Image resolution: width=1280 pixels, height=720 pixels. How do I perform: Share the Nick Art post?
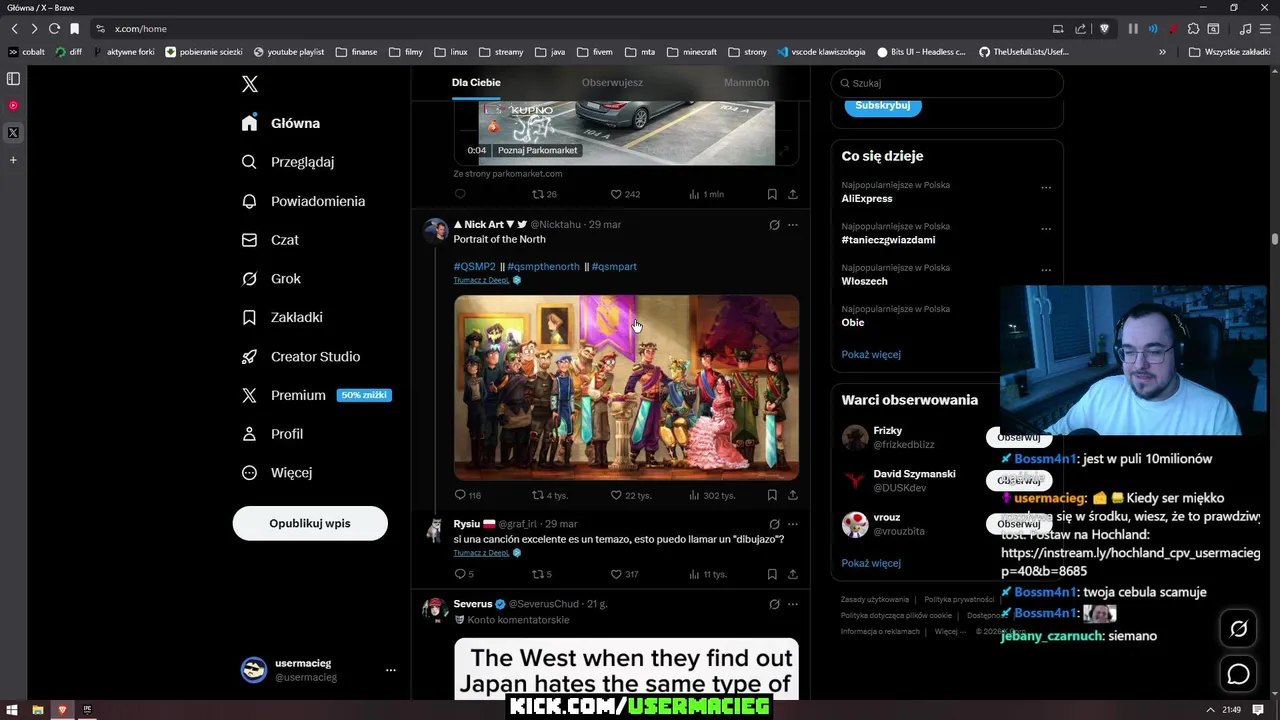click(x=793, y=495)
